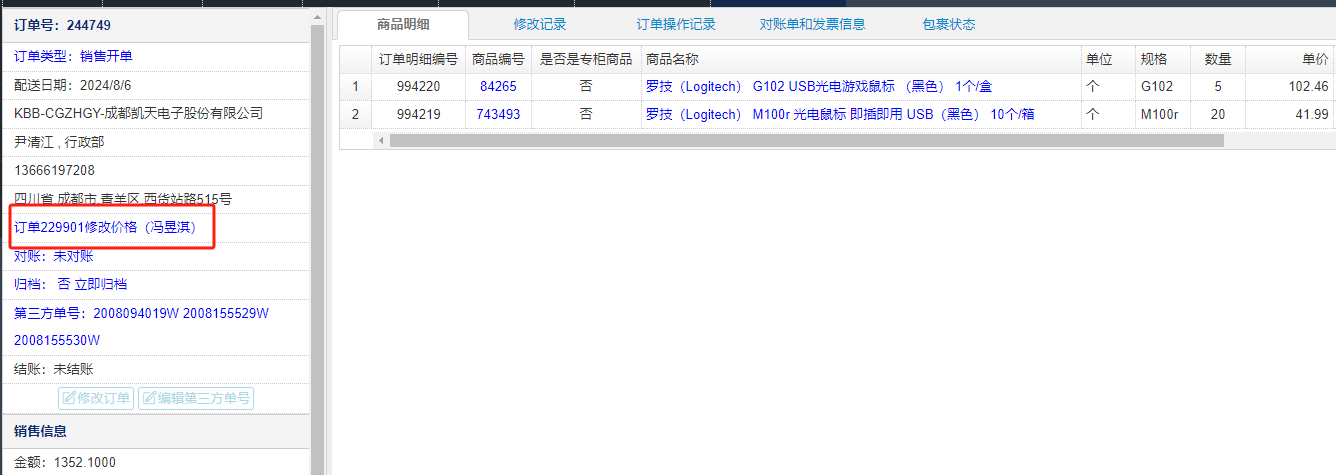Select detail number cell 994219
The height and width of the screenshot is (475, 1336).
click(418, 114)
